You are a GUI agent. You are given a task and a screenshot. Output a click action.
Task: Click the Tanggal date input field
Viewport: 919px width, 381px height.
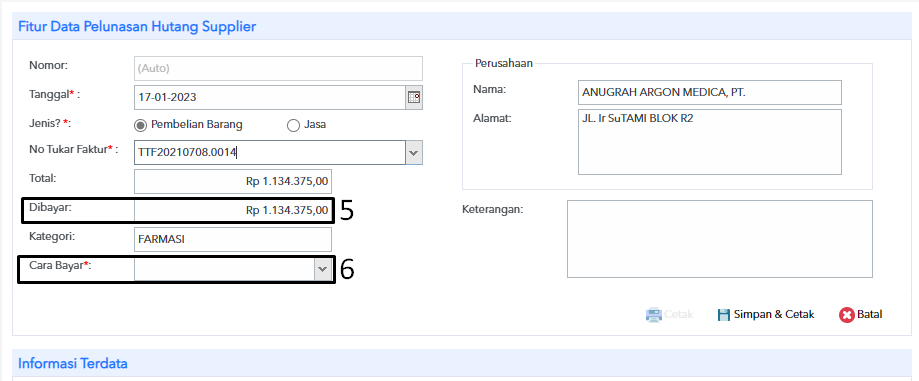pos(270,97)
